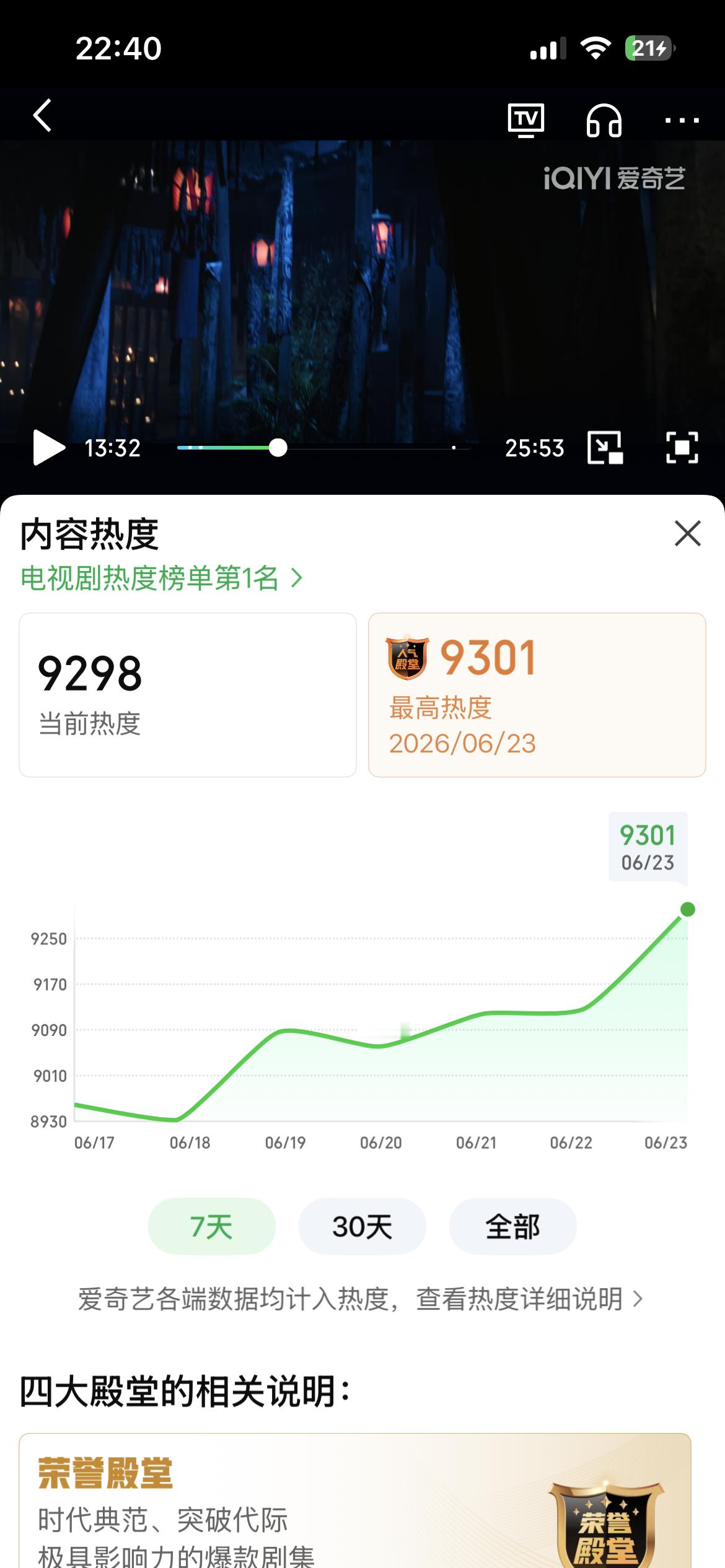Screen dimensions: 725x1568
Task: Tap the 06/21 axis date label
Action: tap(476, 1143)
